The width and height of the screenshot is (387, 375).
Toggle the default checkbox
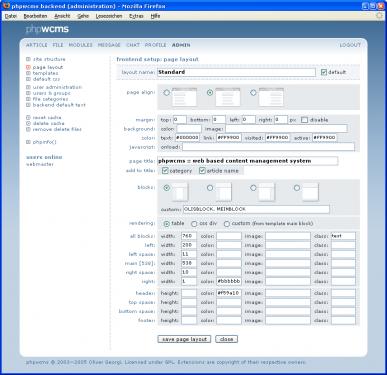[x=324, y=72]
